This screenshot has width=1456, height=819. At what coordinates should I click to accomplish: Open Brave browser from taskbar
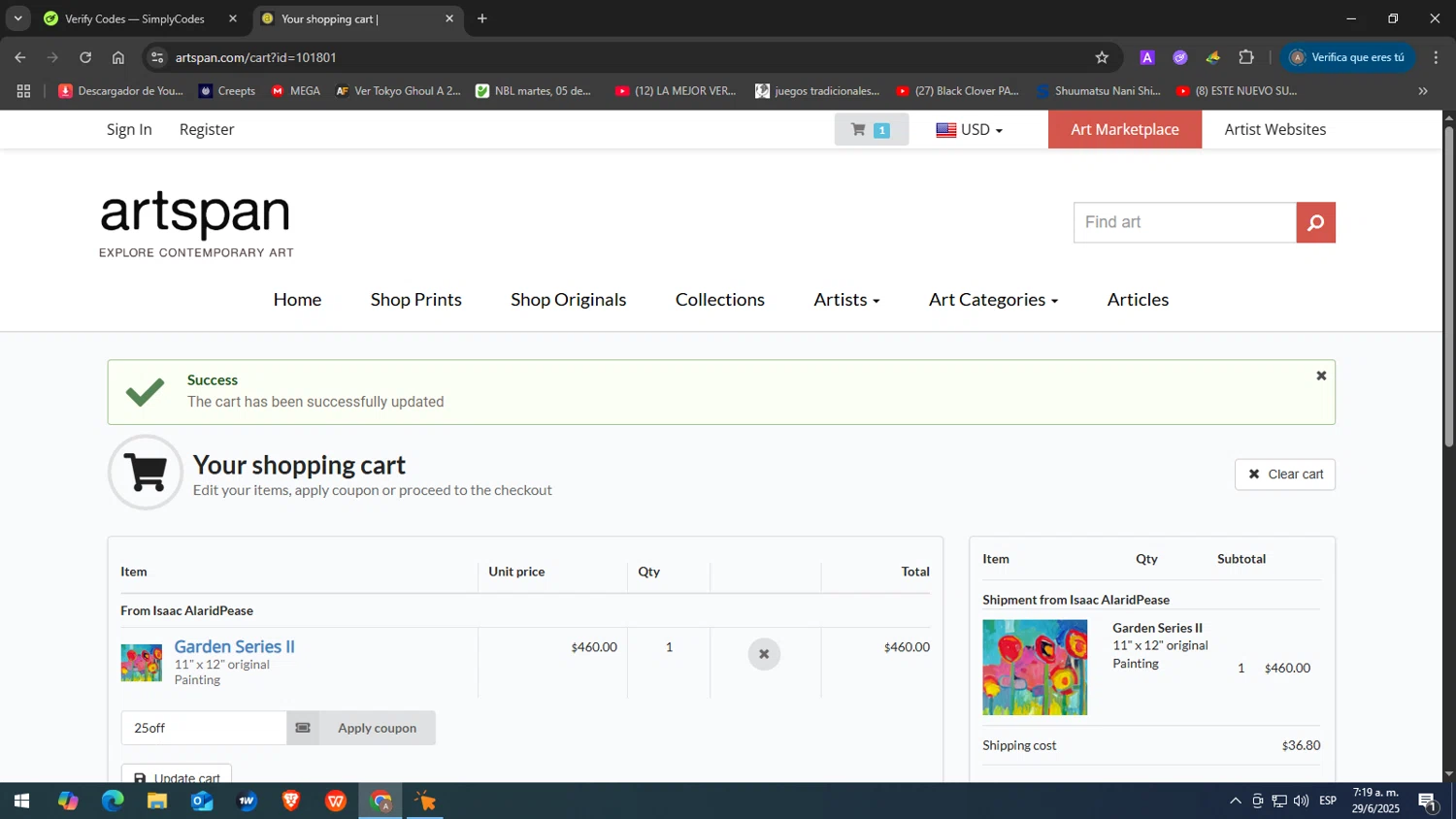tap(291, 802)
